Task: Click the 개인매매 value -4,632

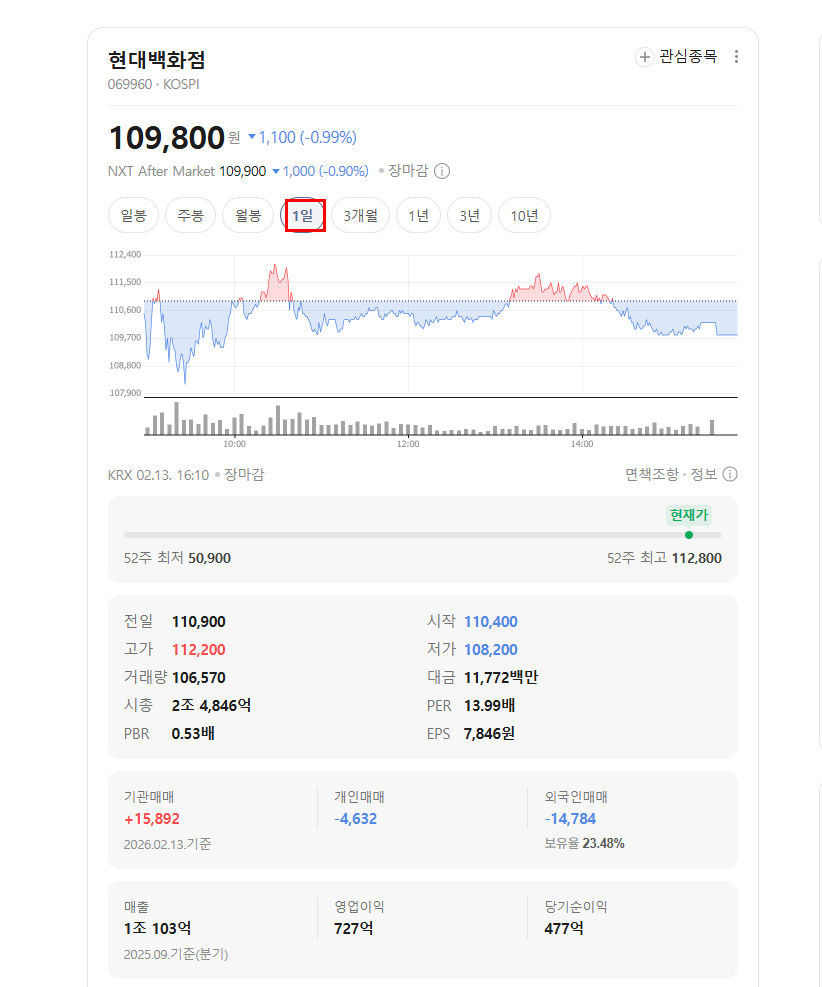Action: click(x=356, y=819)
